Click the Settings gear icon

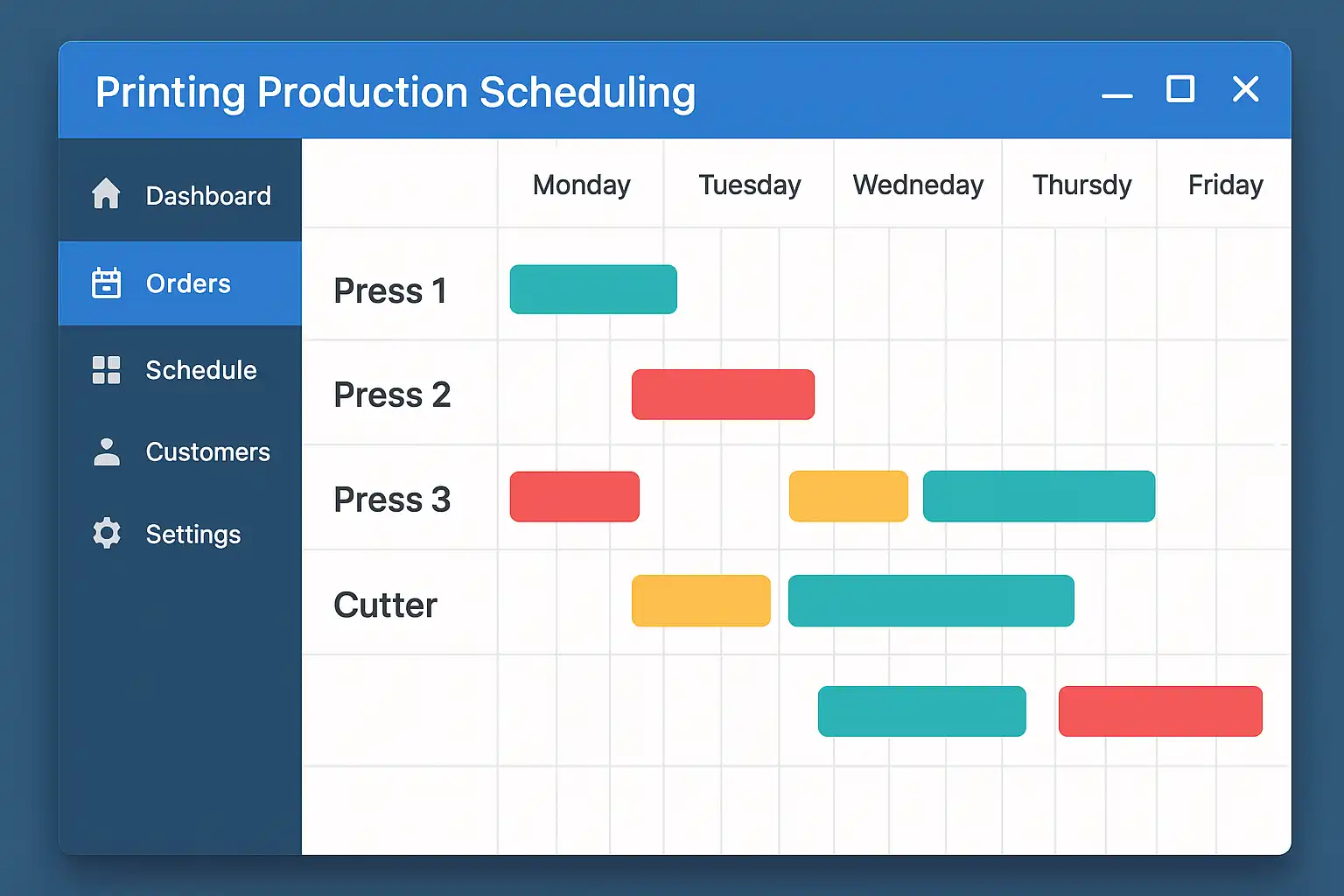point(106,534)
